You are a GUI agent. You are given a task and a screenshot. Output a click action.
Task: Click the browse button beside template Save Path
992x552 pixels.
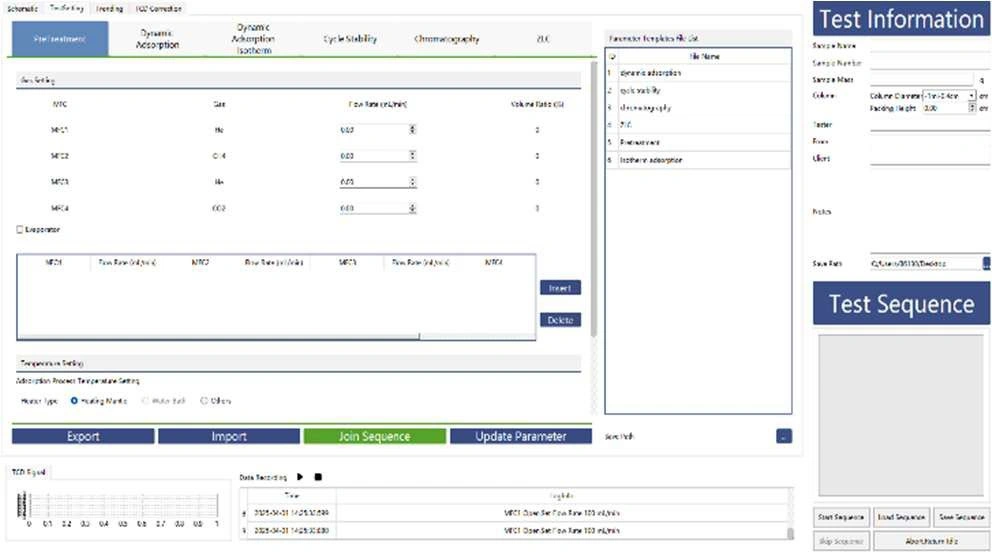(783, 436)
